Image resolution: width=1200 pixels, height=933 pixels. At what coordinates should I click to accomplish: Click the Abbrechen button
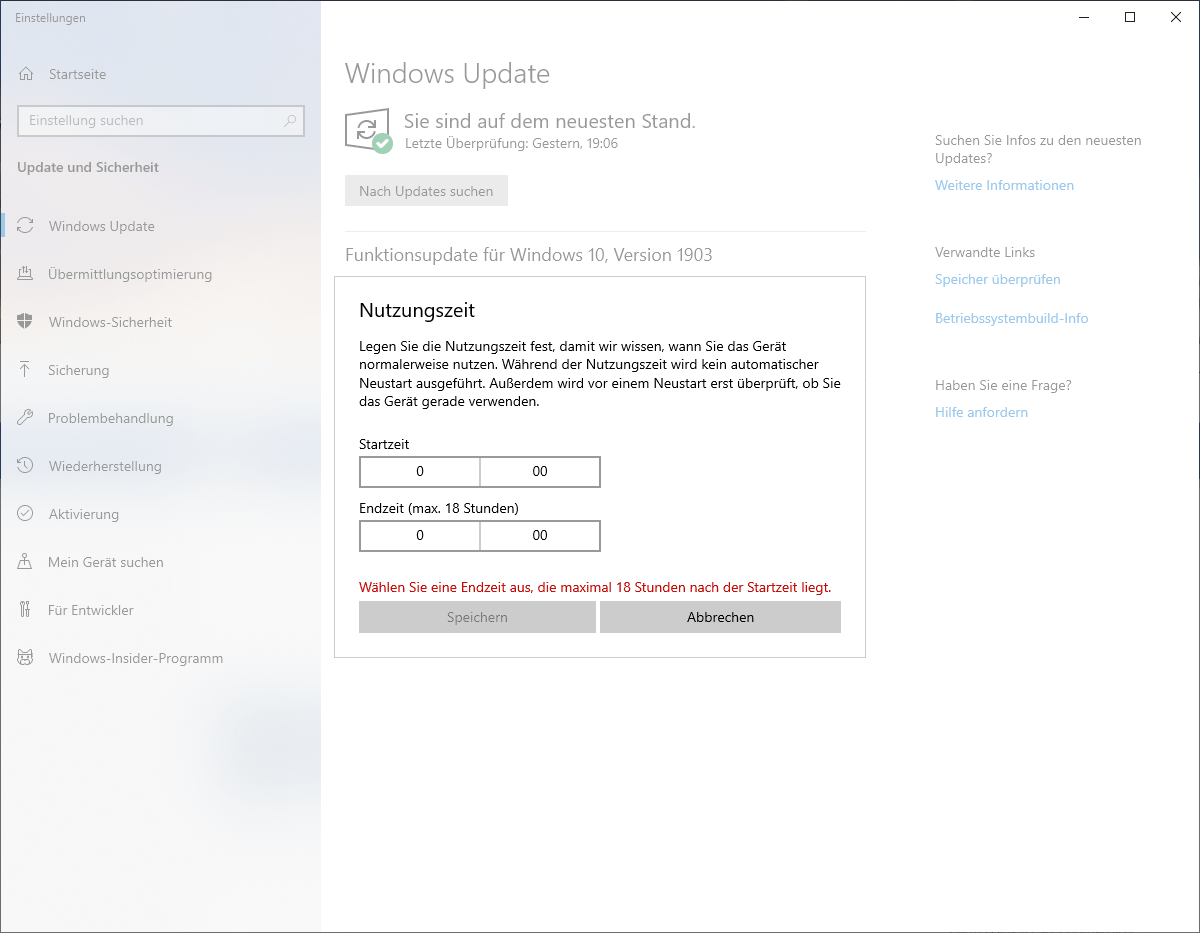coord(720,617)
